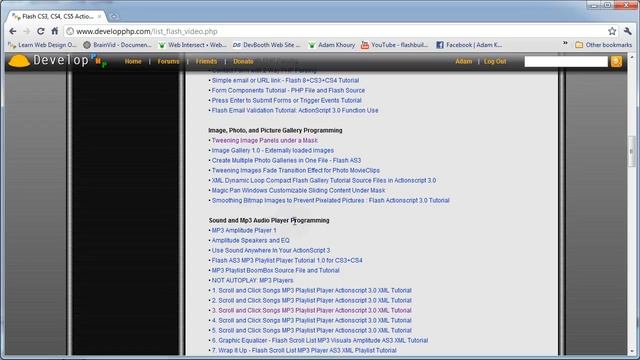Open Chrome wrench settings menu
Screen dimensions: 640x360
coord(628,31)
